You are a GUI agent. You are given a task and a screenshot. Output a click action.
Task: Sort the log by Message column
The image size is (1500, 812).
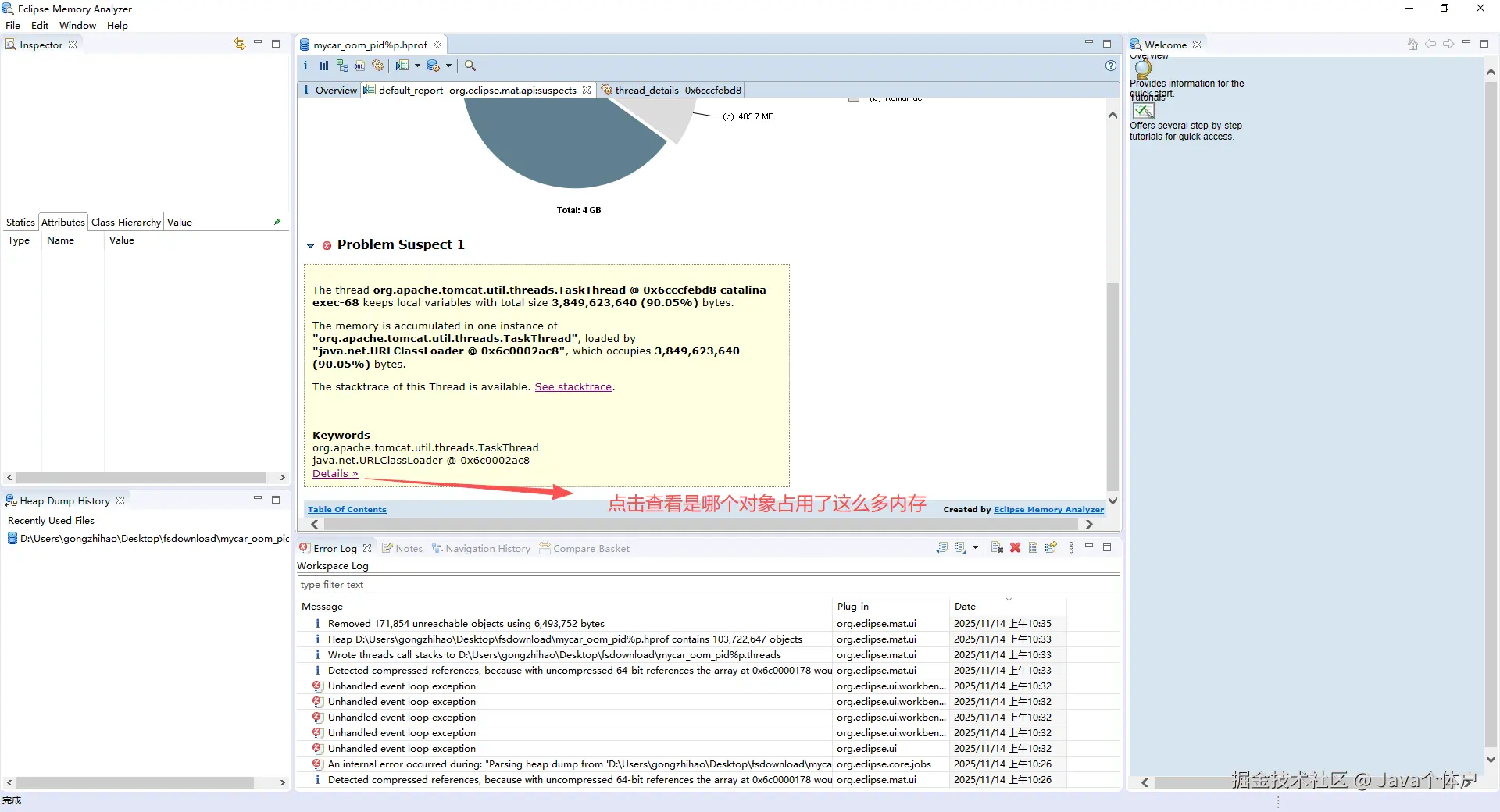566,606
